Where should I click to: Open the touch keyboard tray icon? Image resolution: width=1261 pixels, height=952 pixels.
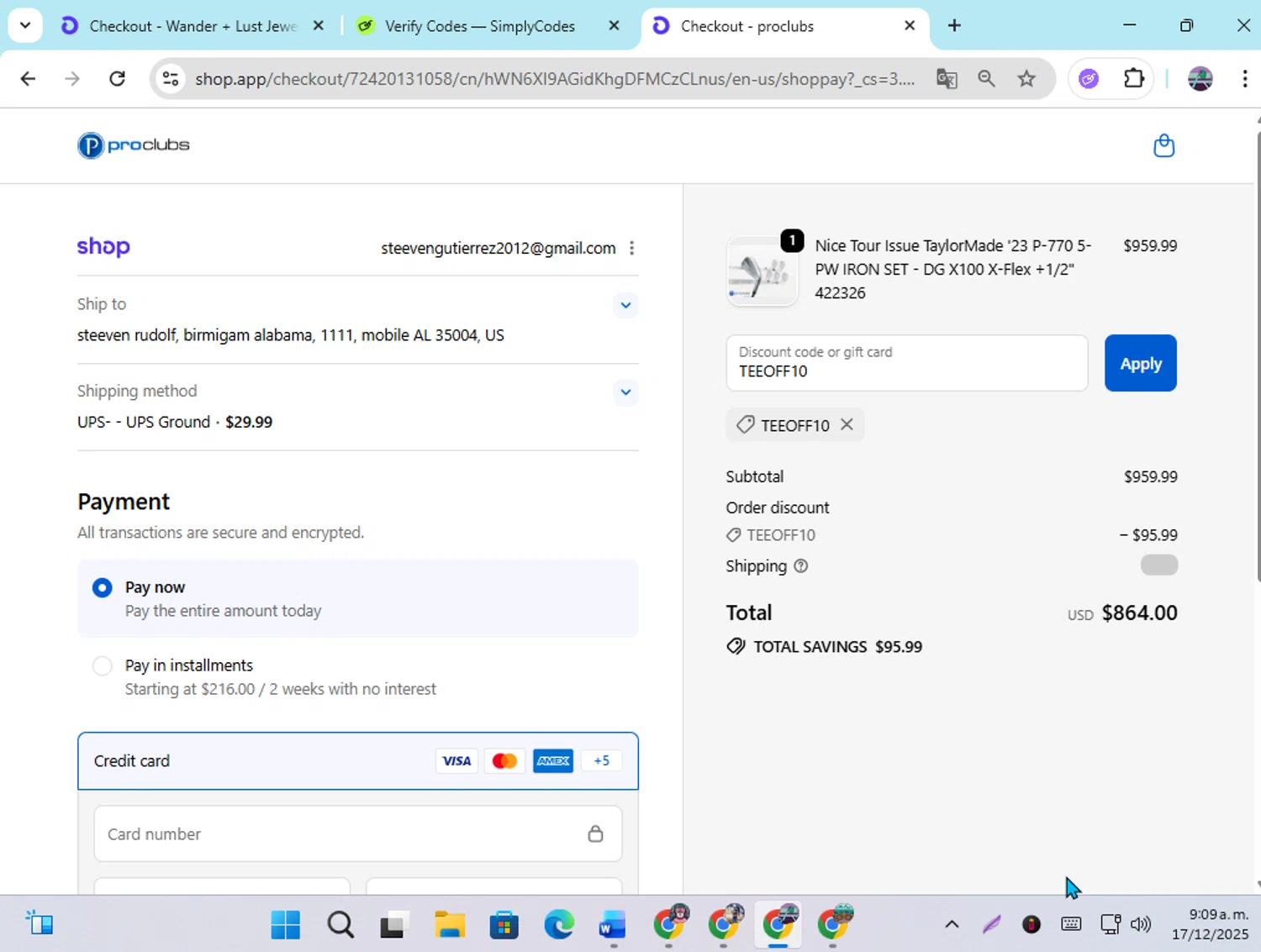point(1071,924)
